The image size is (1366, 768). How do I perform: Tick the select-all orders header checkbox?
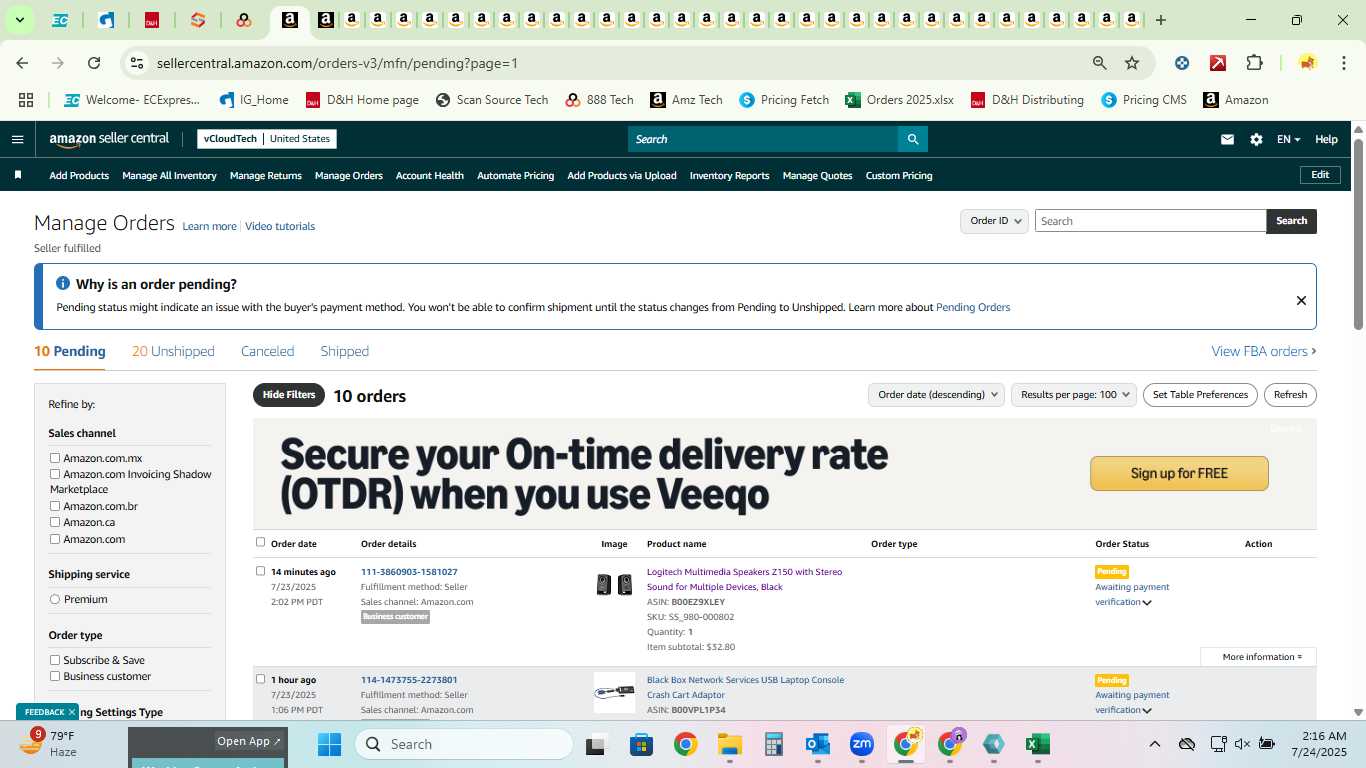(260, 542)
